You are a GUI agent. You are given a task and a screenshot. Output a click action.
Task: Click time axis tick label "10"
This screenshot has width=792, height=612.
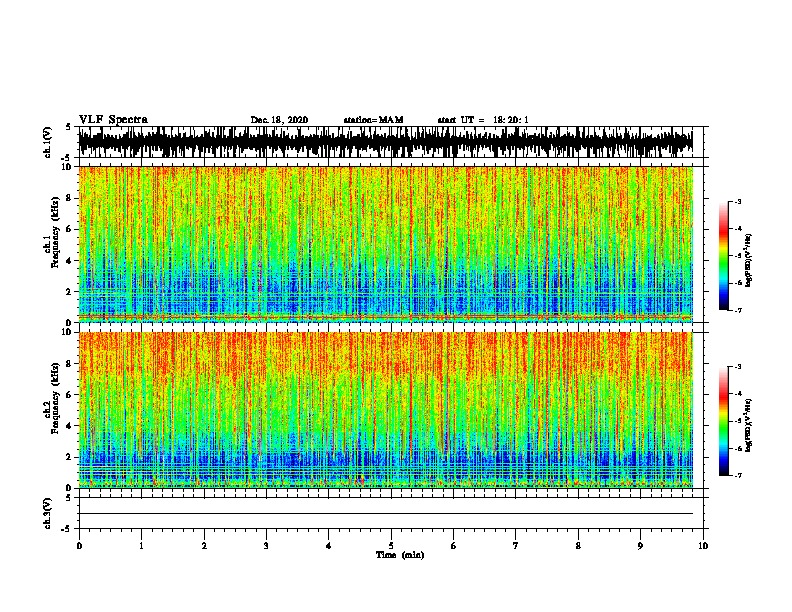[x=703, y=546]
